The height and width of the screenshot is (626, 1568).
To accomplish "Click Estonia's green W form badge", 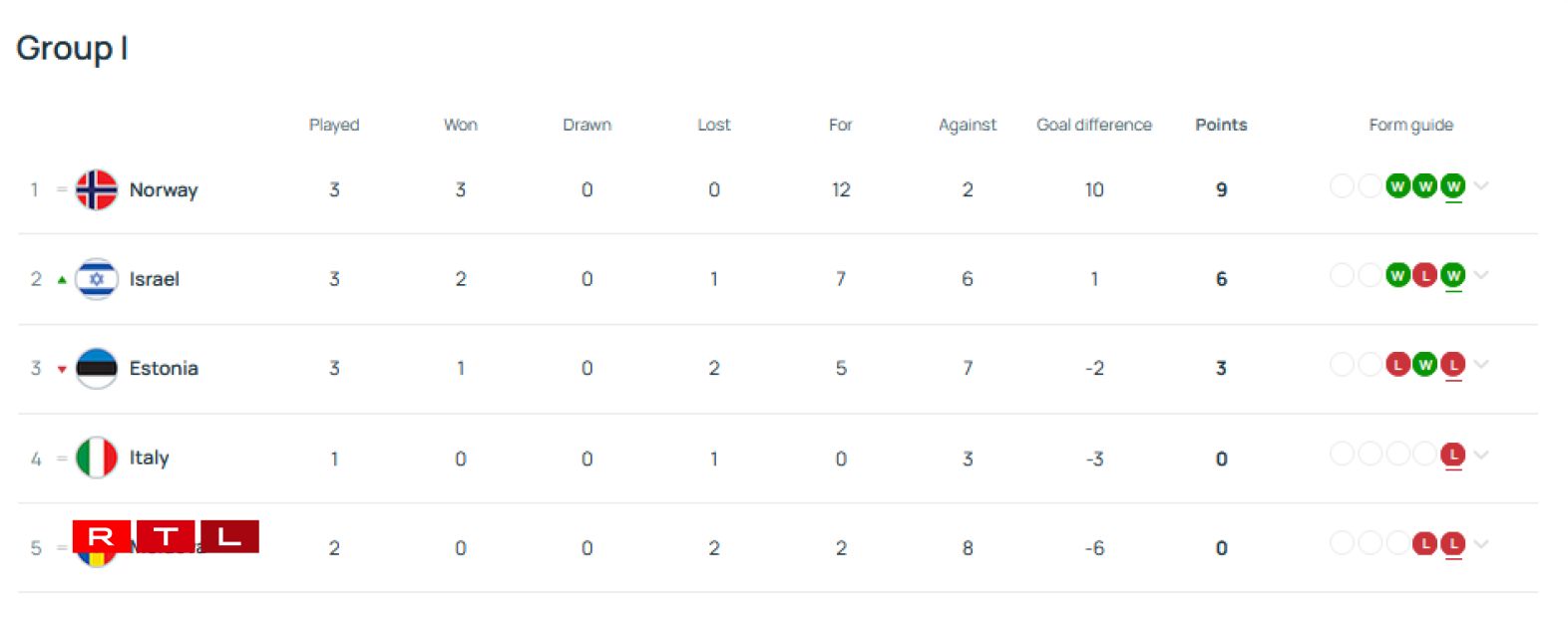I will (1425, 365).
